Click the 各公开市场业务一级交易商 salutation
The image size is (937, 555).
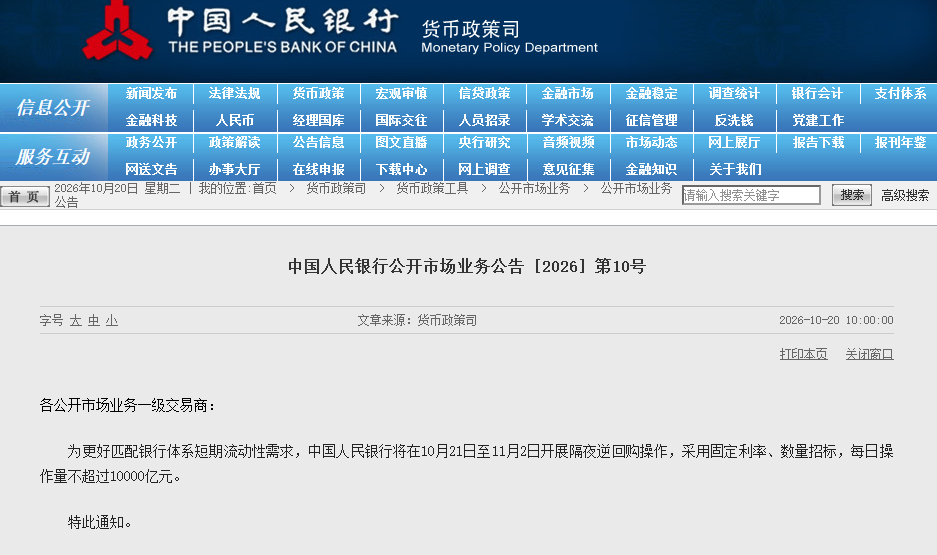point(127,406)
